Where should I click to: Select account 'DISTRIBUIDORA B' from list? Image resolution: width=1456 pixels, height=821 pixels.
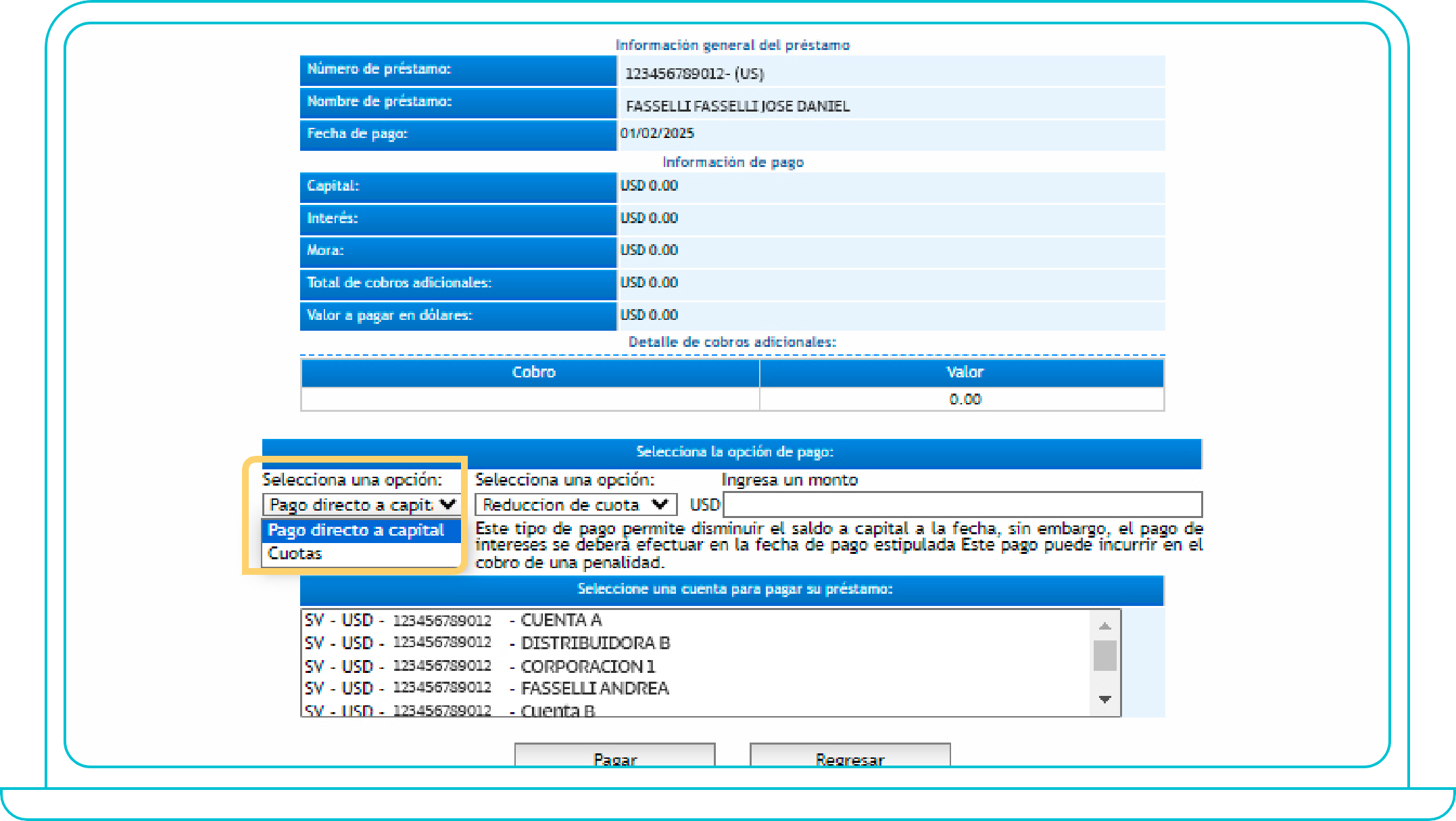pos(595,643)
